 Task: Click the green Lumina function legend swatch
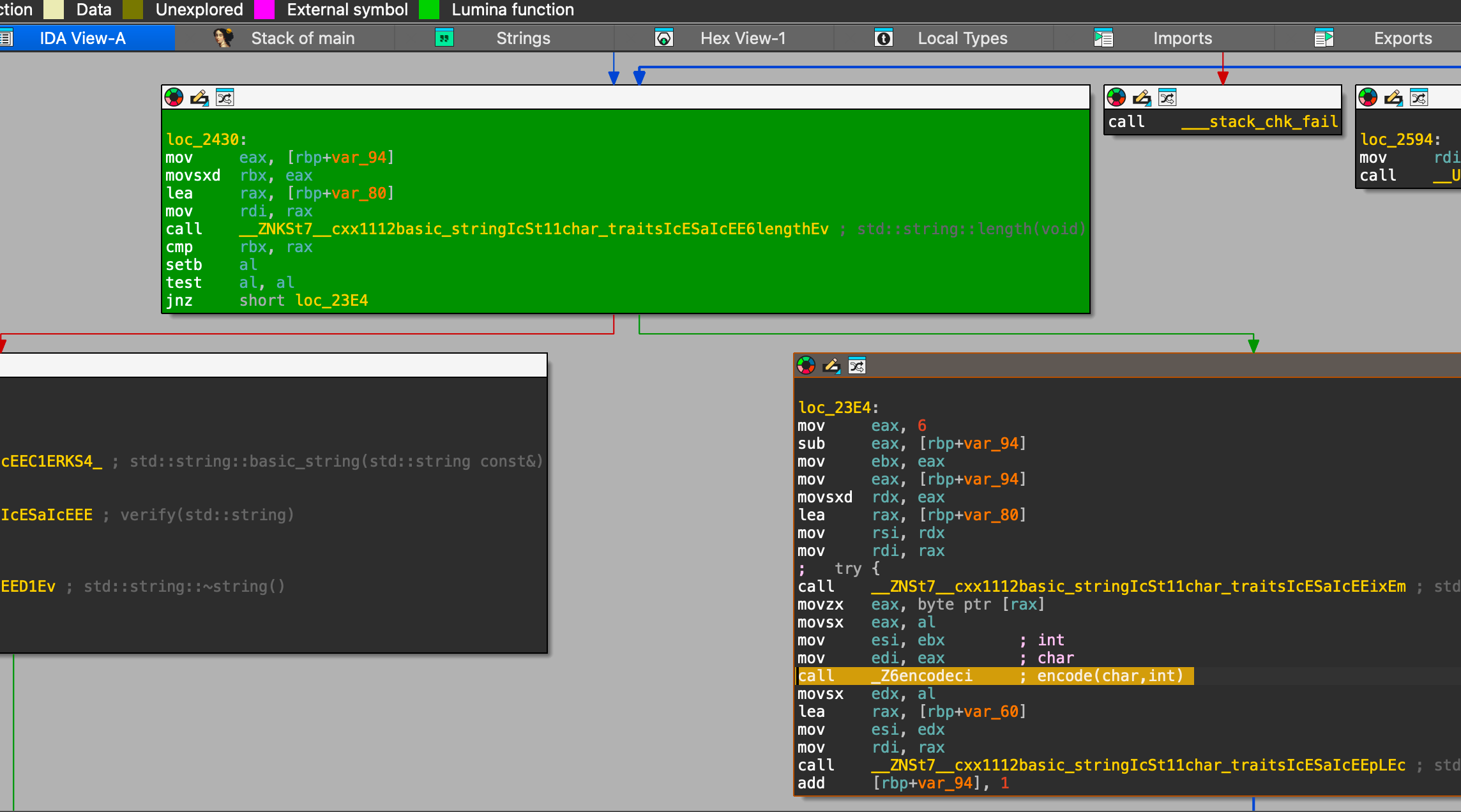[x=428, y=10]
